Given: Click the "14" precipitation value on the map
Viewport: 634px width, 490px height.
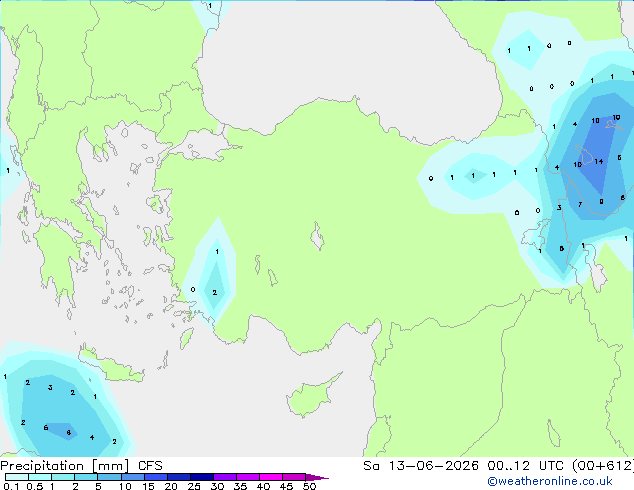Looking at the screenshot, I should tap(599, 161).
